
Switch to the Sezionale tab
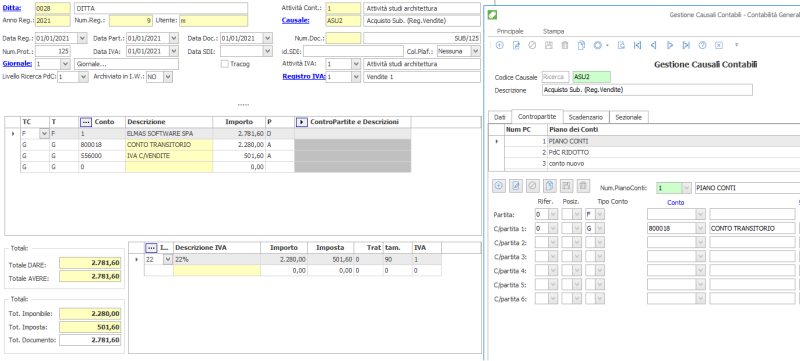628,117
